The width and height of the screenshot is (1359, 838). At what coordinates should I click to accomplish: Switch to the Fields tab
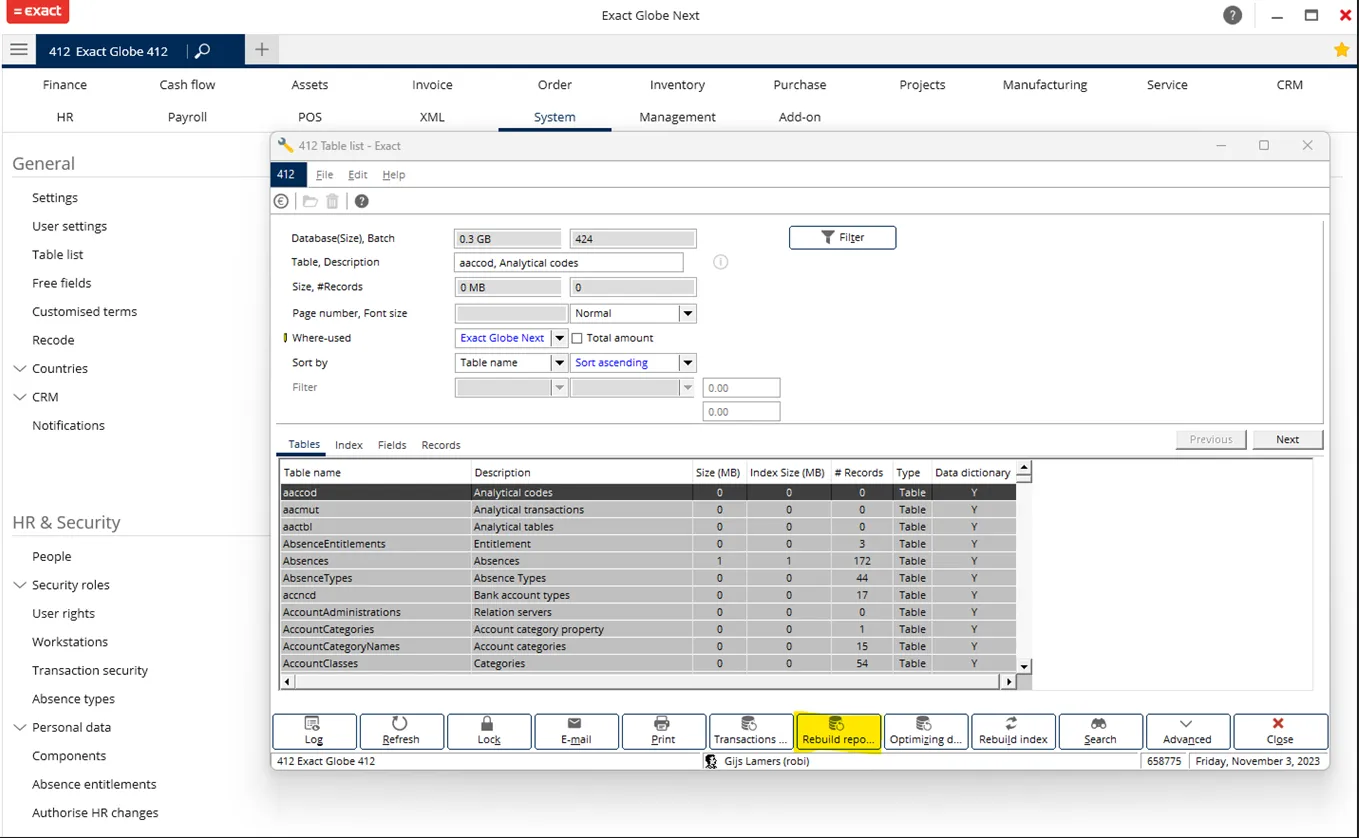[392, 445]
